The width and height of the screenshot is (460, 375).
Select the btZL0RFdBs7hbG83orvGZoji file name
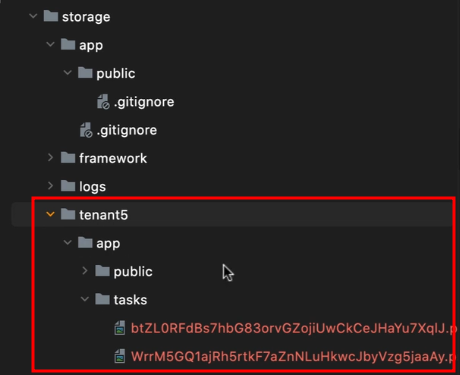coord(293,328)
